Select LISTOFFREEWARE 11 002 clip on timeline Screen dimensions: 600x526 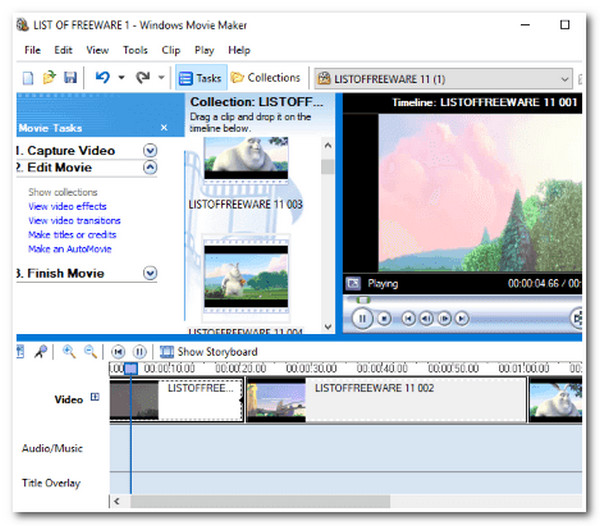(386, 400)
